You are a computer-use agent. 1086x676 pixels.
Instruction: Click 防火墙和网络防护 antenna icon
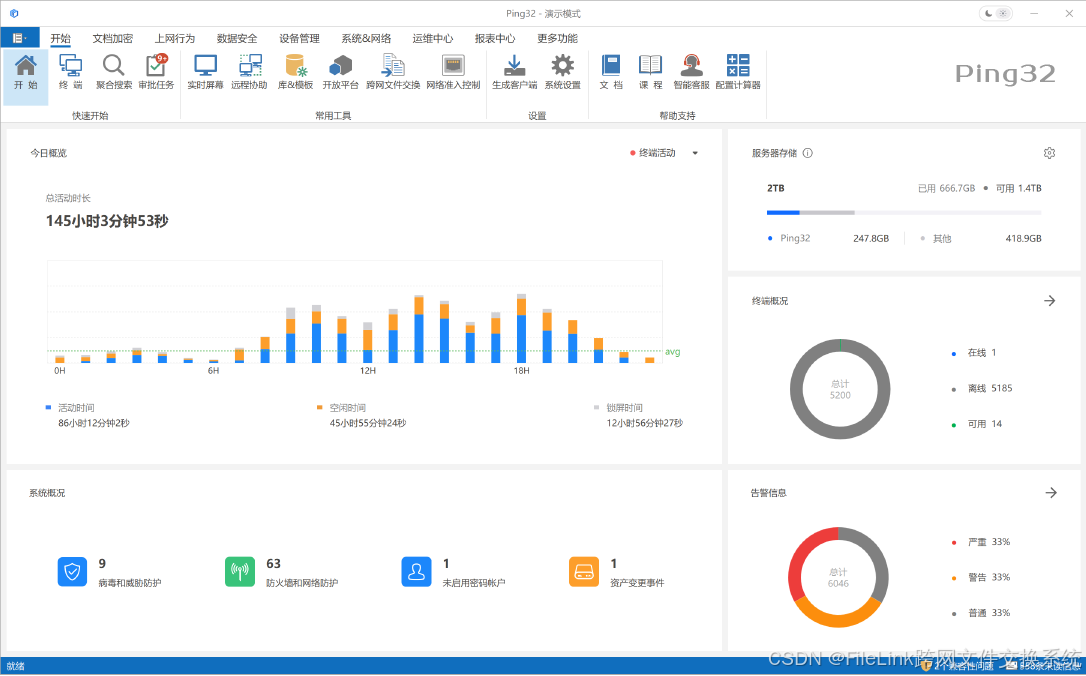[240, 572]
